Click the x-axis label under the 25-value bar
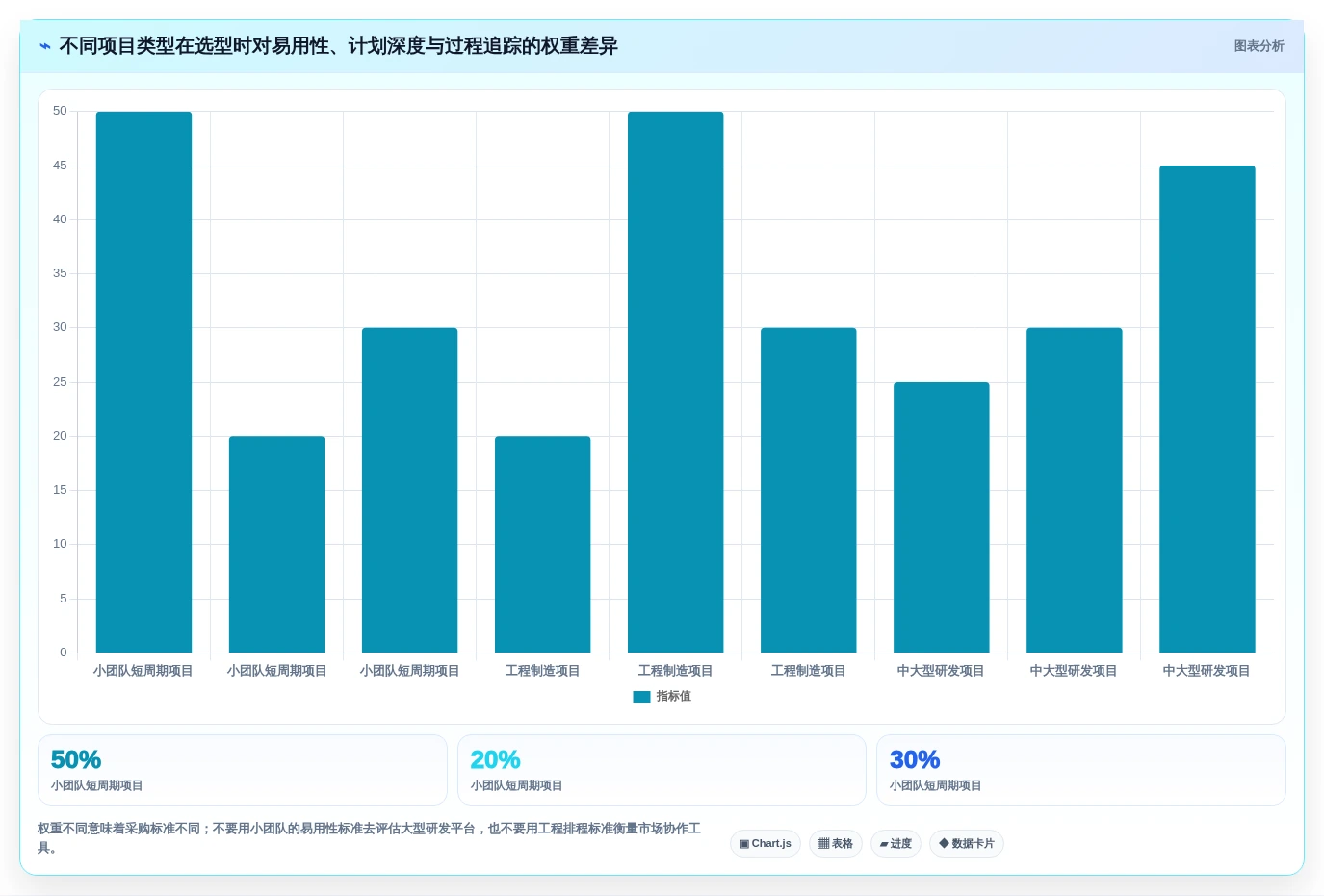 (x=941, y=671)
